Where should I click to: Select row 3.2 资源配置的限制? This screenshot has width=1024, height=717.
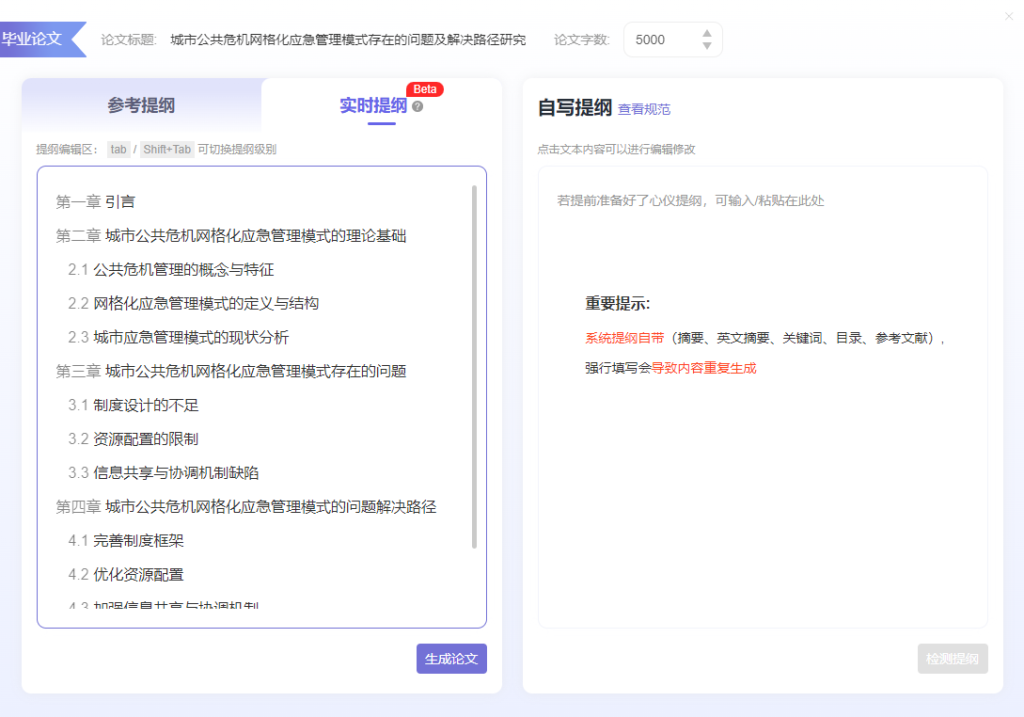point(133,439)
